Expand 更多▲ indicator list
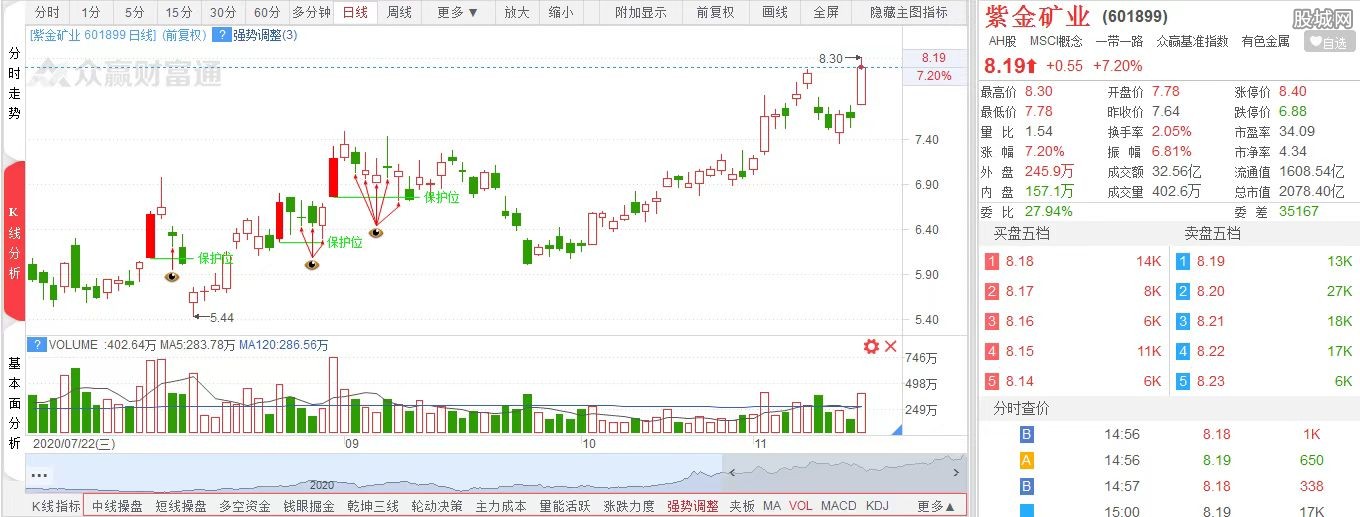Screen dimensions: 1360x517 coord(936,506)
